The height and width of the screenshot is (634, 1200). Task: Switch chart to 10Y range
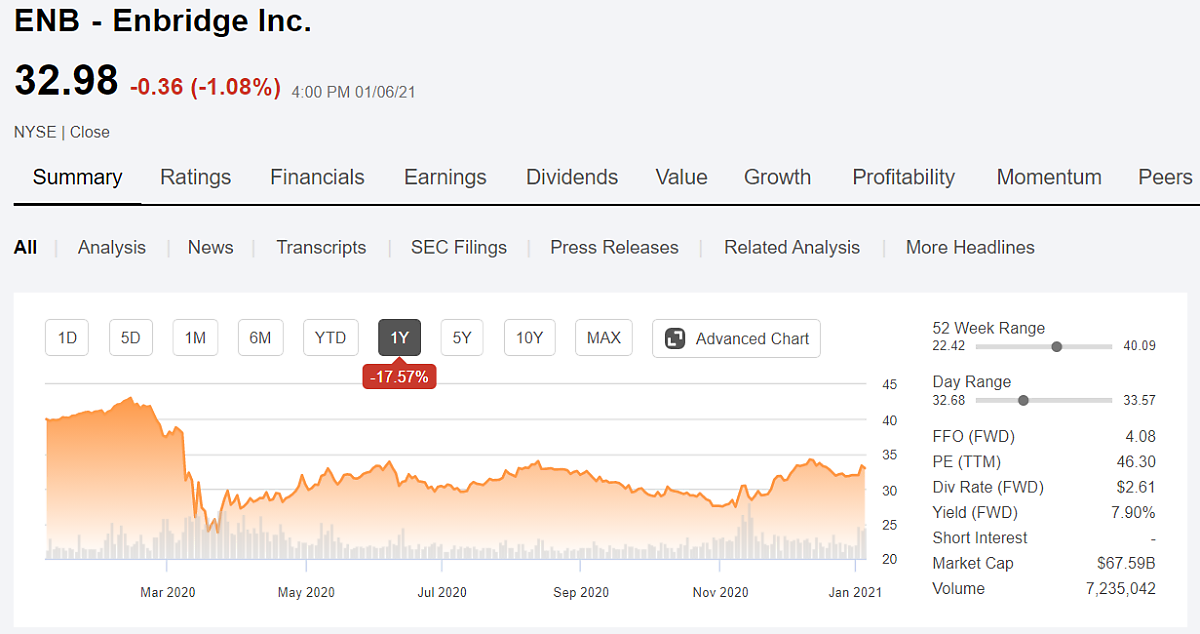coord(529,338)
